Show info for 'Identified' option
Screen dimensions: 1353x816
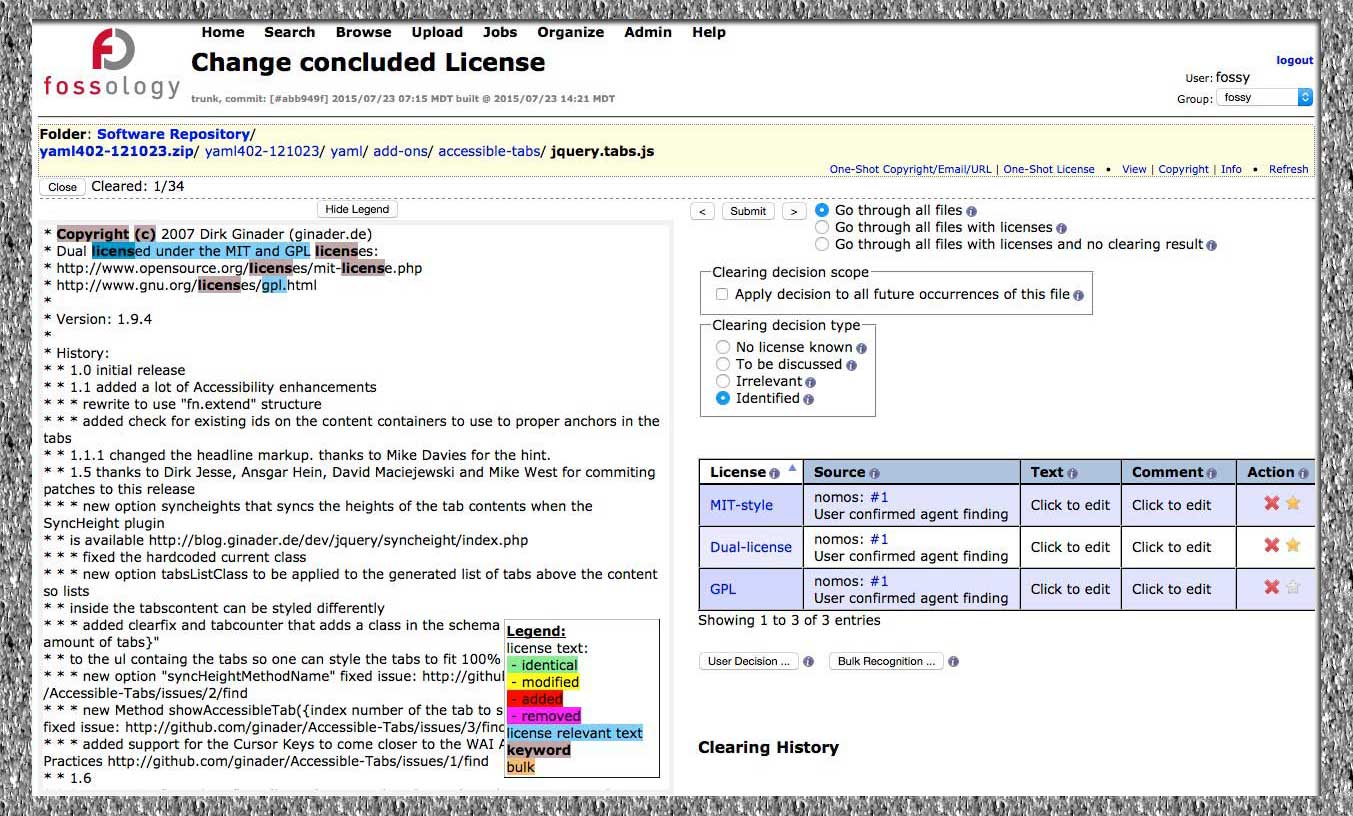808,399
